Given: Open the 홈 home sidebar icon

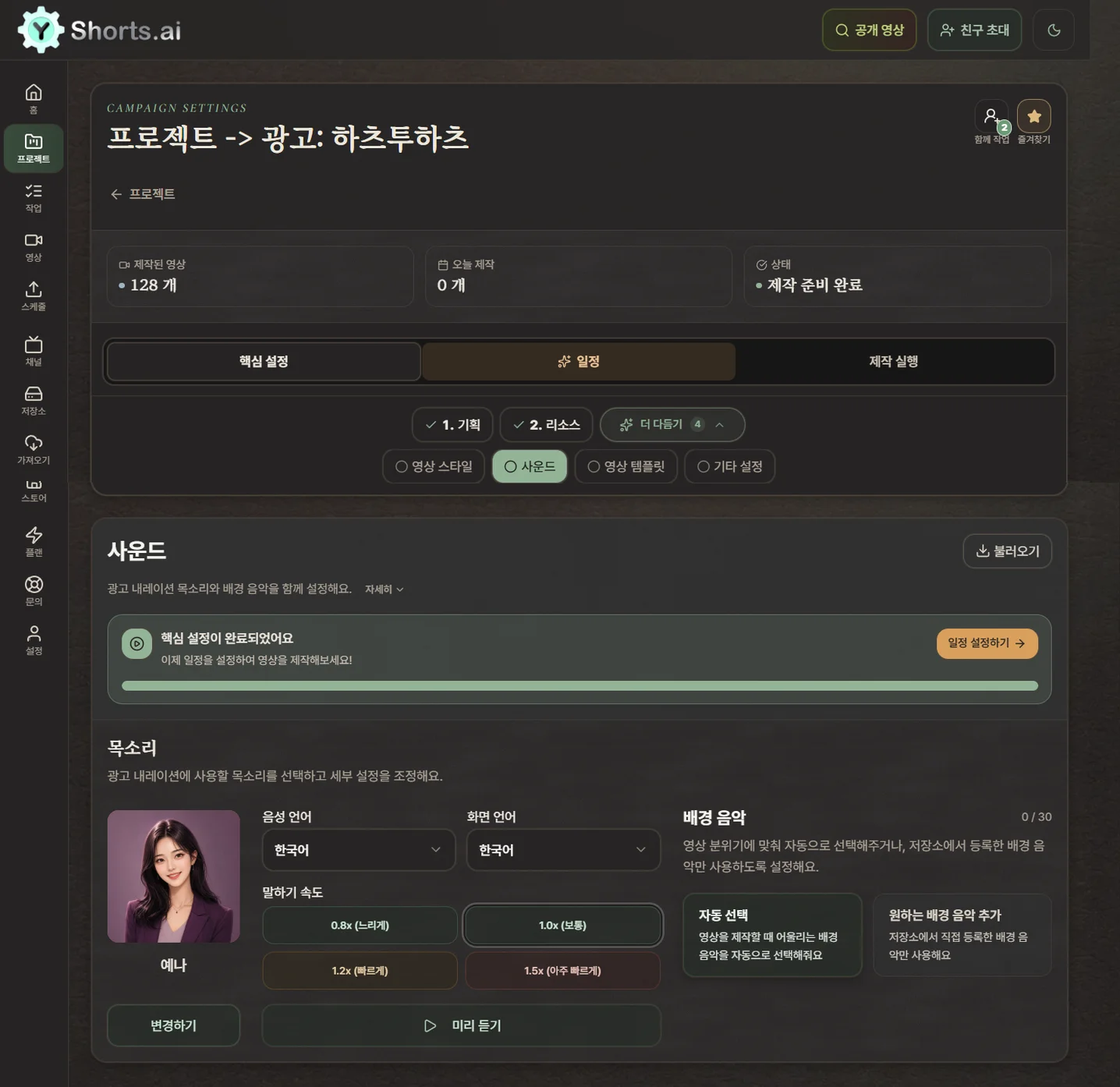Looking at the screenshot, I should 34,98.
